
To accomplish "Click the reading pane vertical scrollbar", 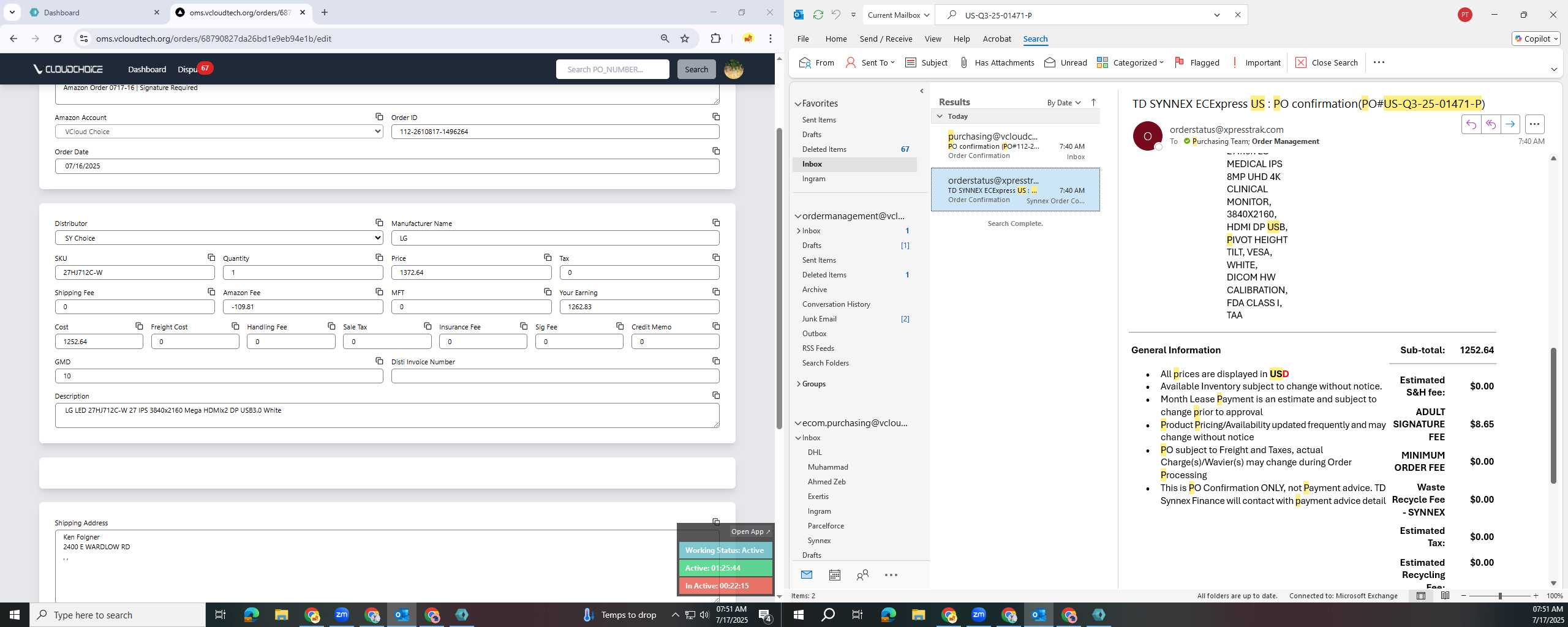I will 1553,416.
